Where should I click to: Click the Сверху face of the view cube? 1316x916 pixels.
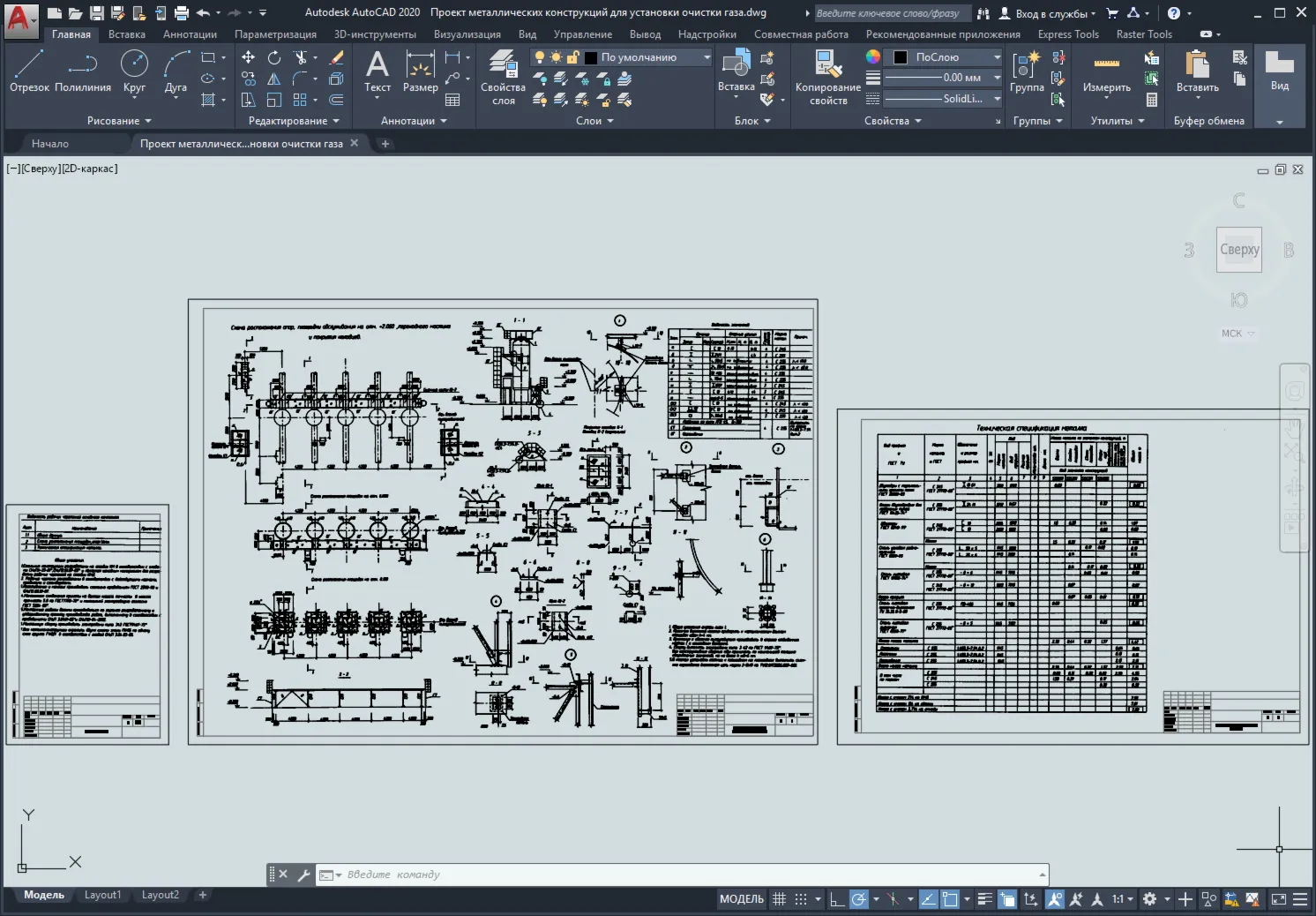pyautogui.click(x=1239, y=250)
